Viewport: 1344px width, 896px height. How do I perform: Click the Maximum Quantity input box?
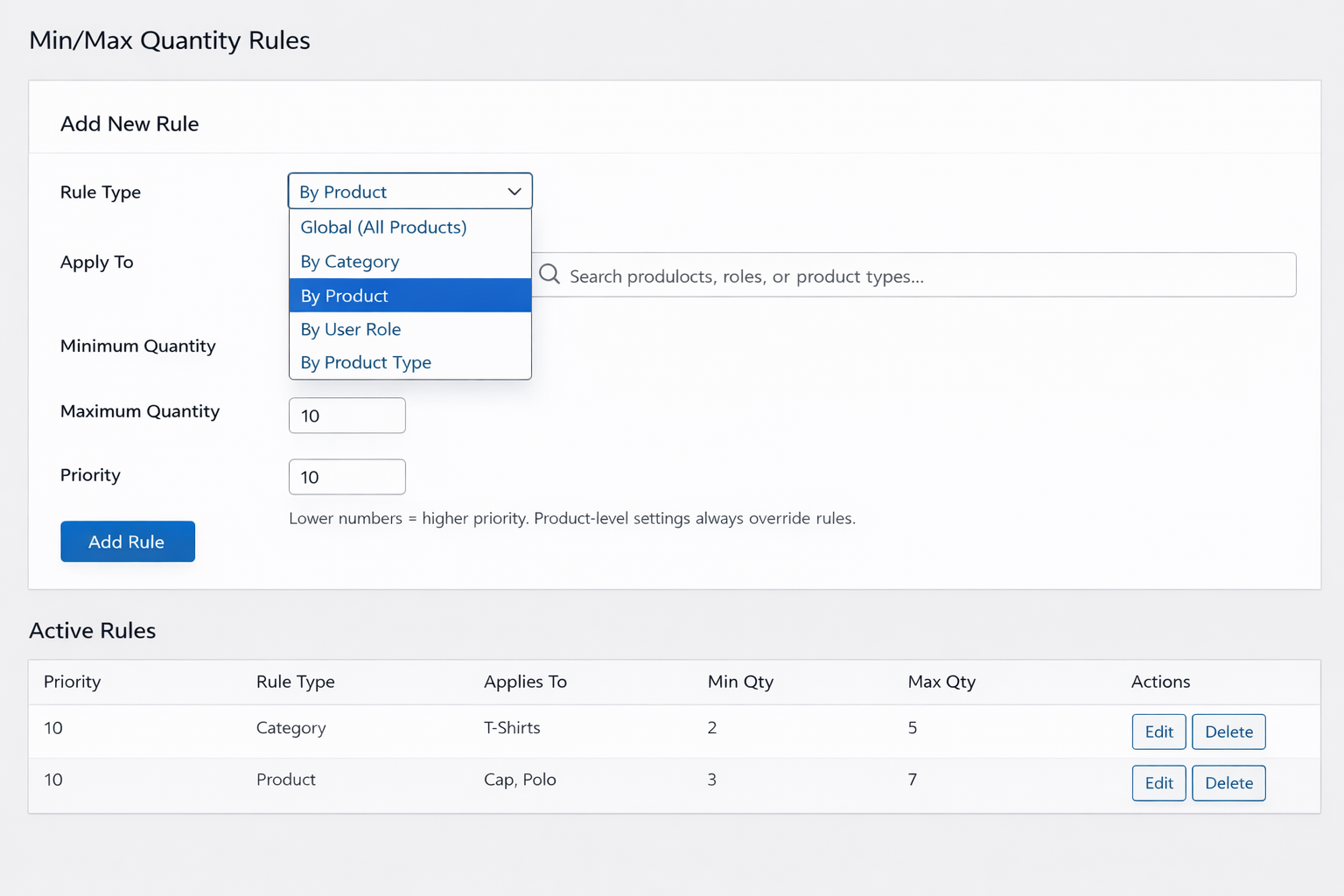click(x=347, y=416)
